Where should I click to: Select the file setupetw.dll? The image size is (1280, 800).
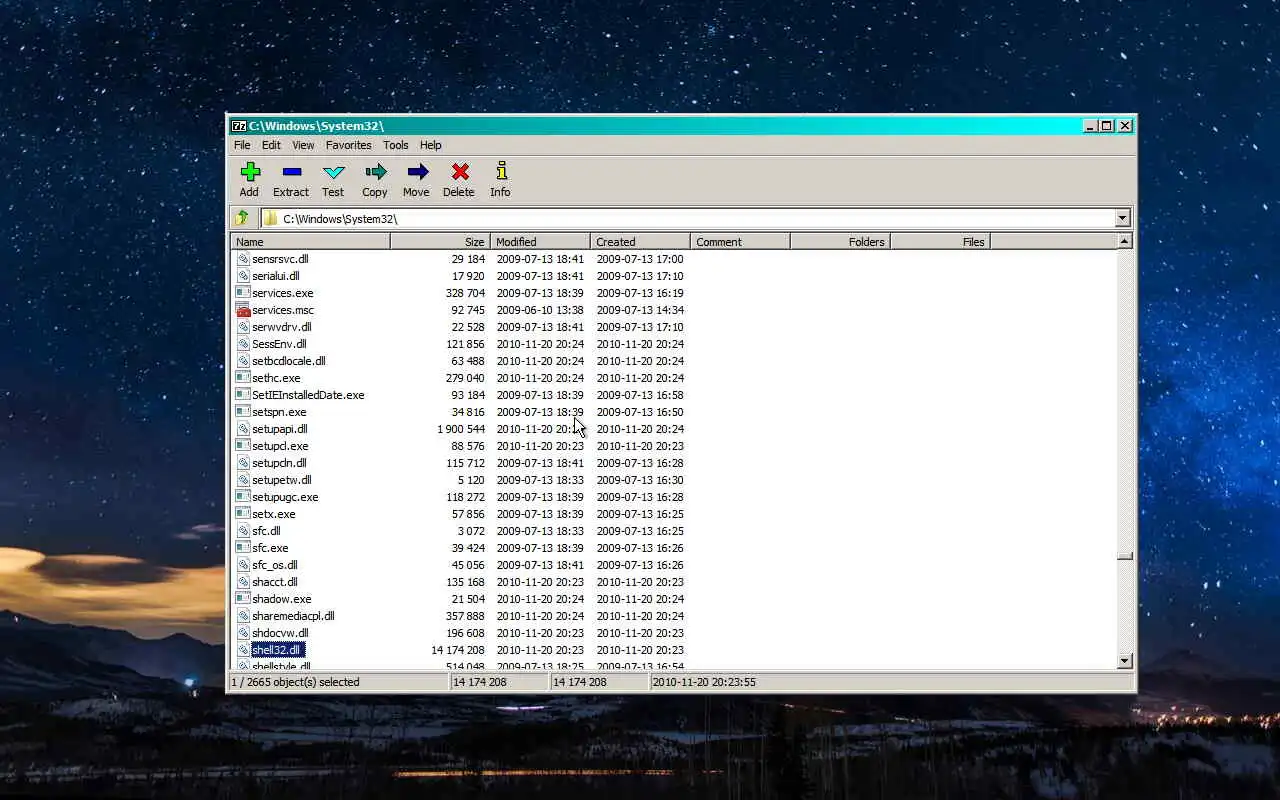[281, 480]
